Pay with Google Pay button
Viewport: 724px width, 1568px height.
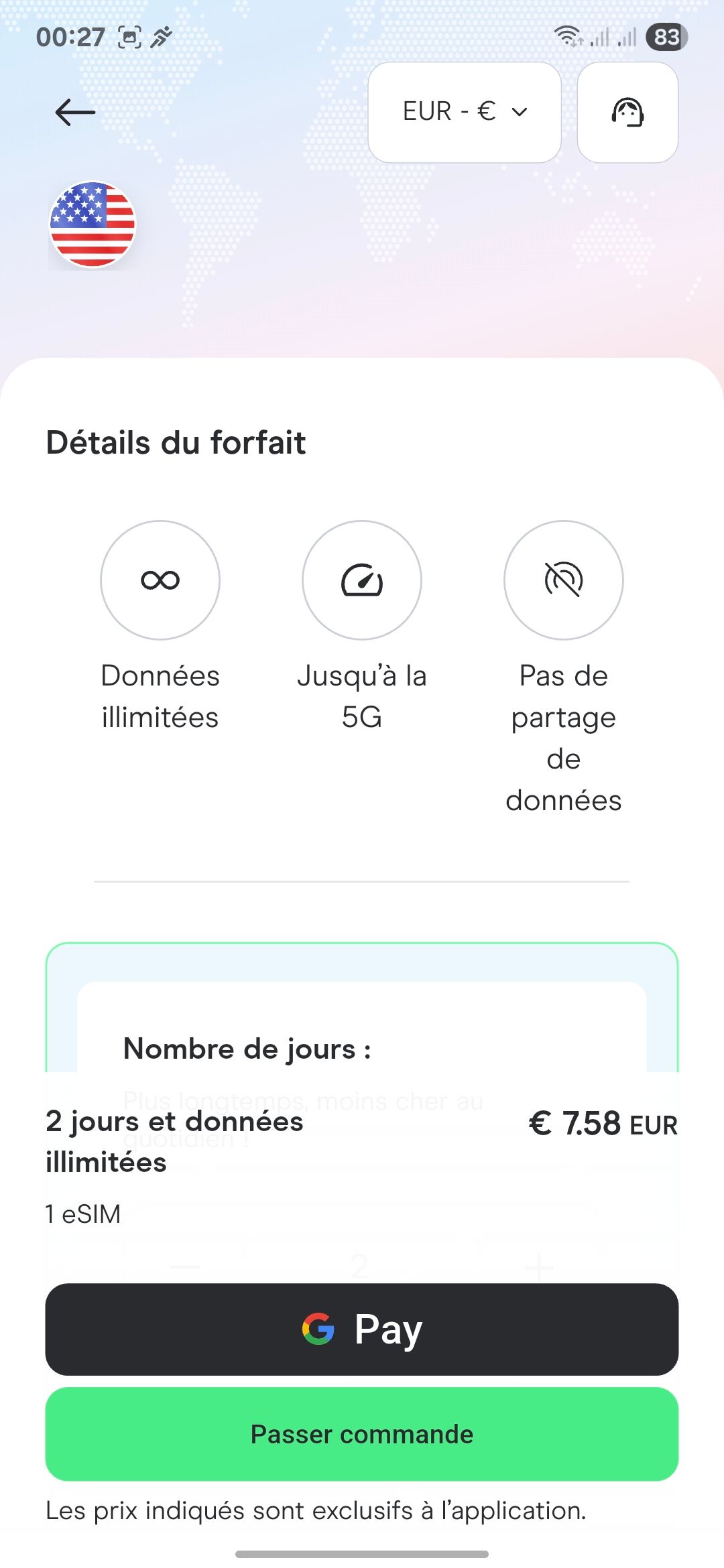pos(362,1329)
